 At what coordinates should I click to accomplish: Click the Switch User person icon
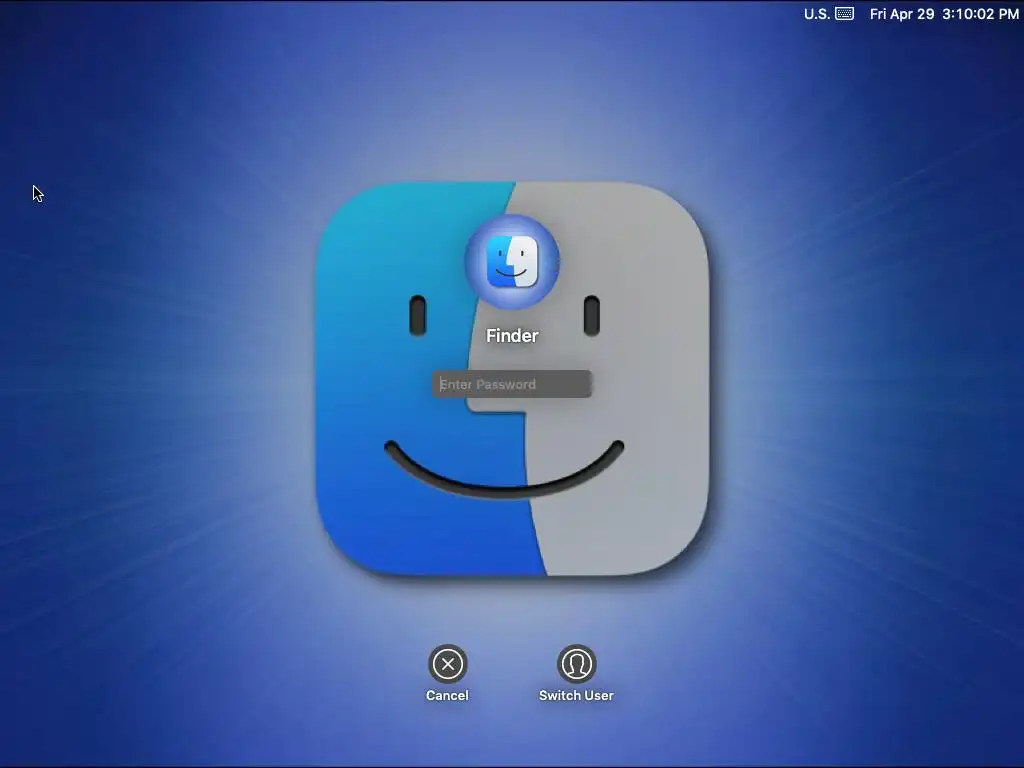pos(577,664)
